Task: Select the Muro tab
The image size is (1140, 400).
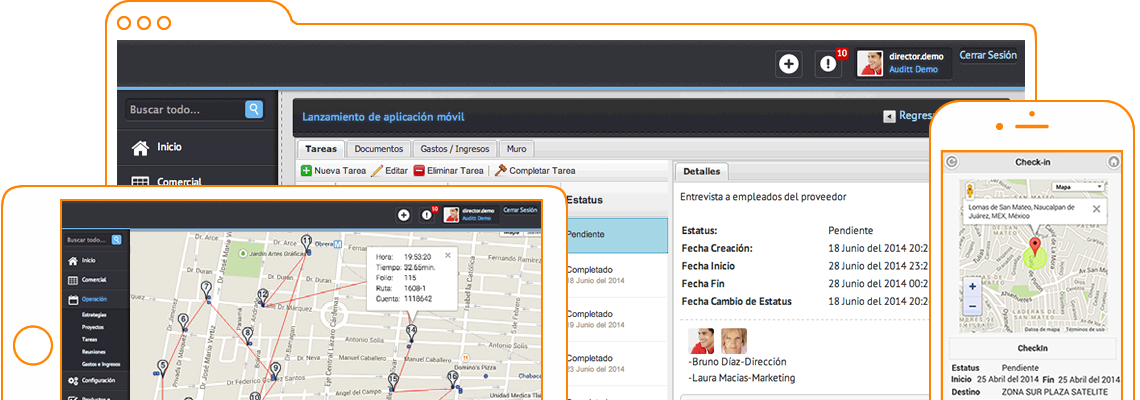Action: click(516, 149)
